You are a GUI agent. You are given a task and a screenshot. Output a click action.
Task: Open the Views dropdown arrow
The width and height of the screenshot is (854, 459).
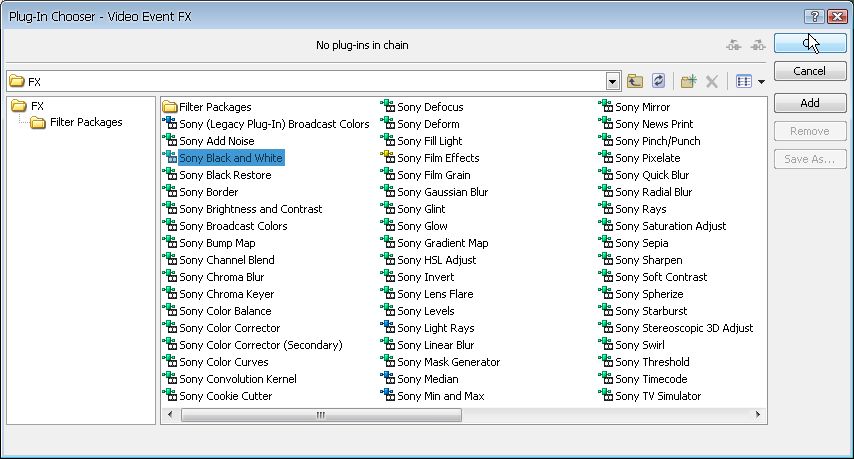[x=761, y=82]
